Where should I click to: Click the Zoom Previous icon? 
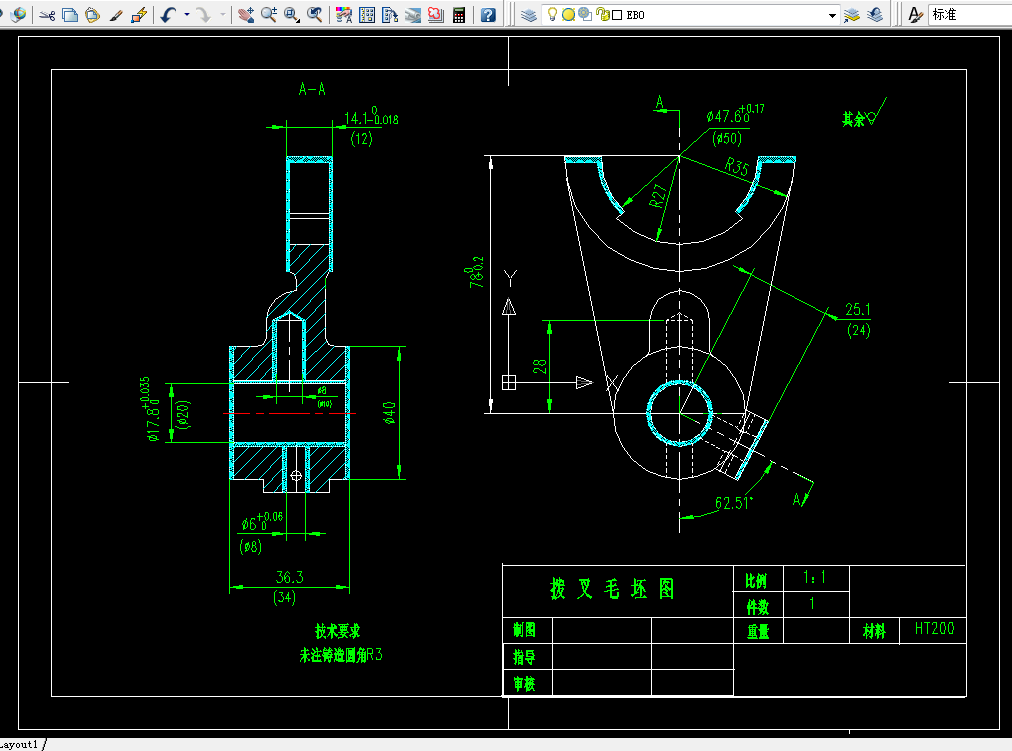pyautogui.click(x=315, y=15)
